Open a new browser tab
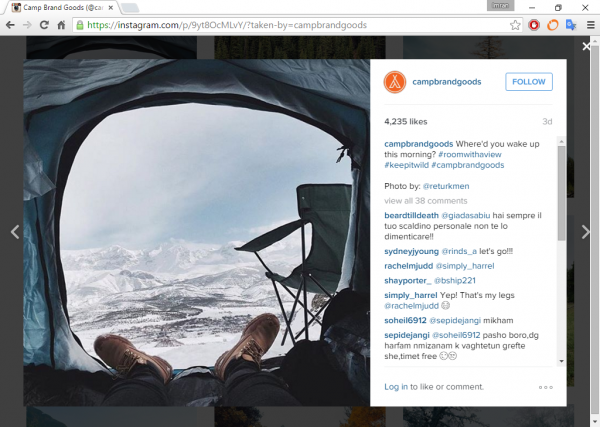This screenshot has width=600, height=427. [x=130, y=7]
